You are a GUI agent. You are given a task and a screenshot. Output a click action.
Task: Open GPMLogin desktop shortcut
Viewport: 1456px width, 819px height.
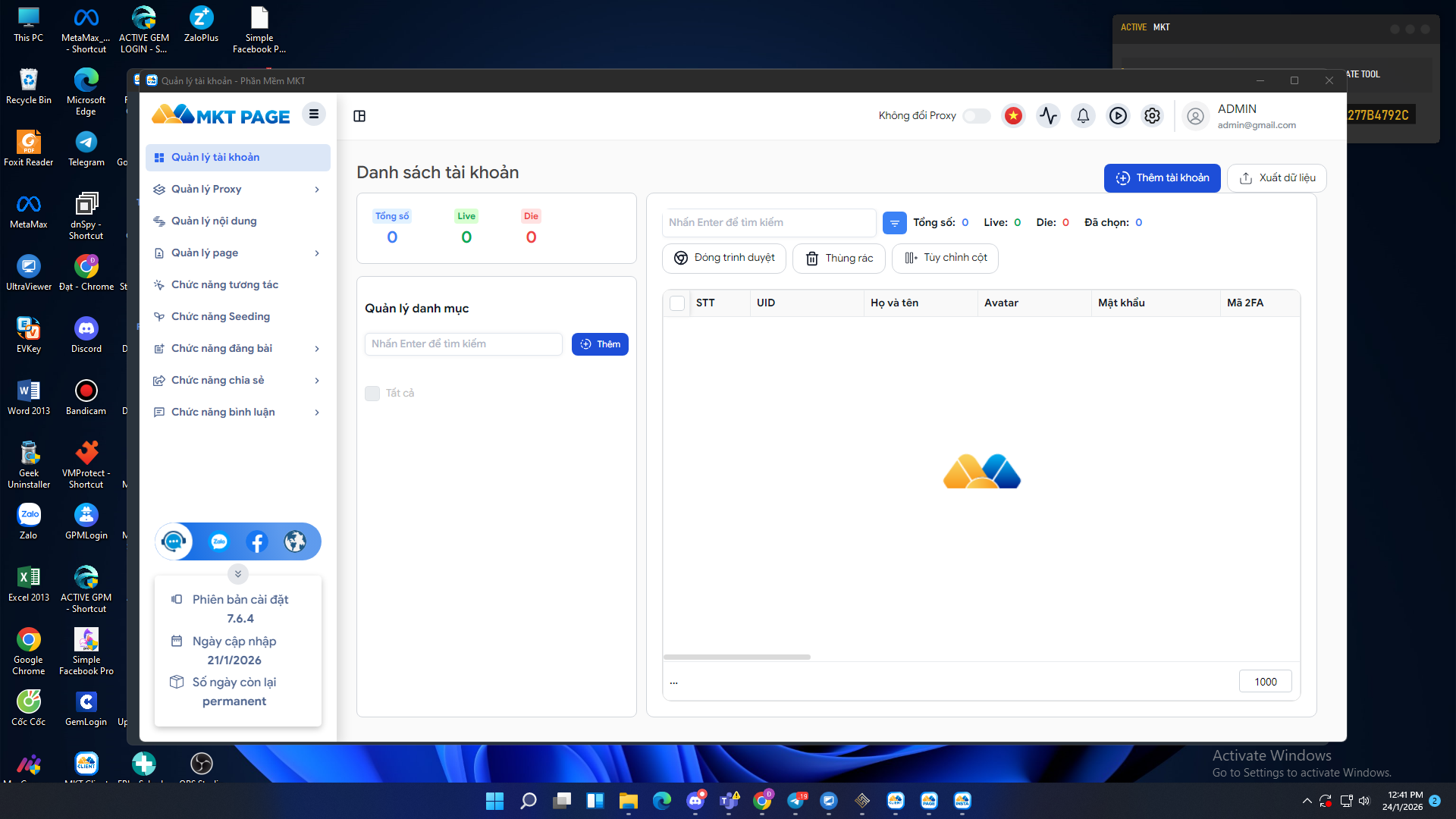tap(86, 522)
